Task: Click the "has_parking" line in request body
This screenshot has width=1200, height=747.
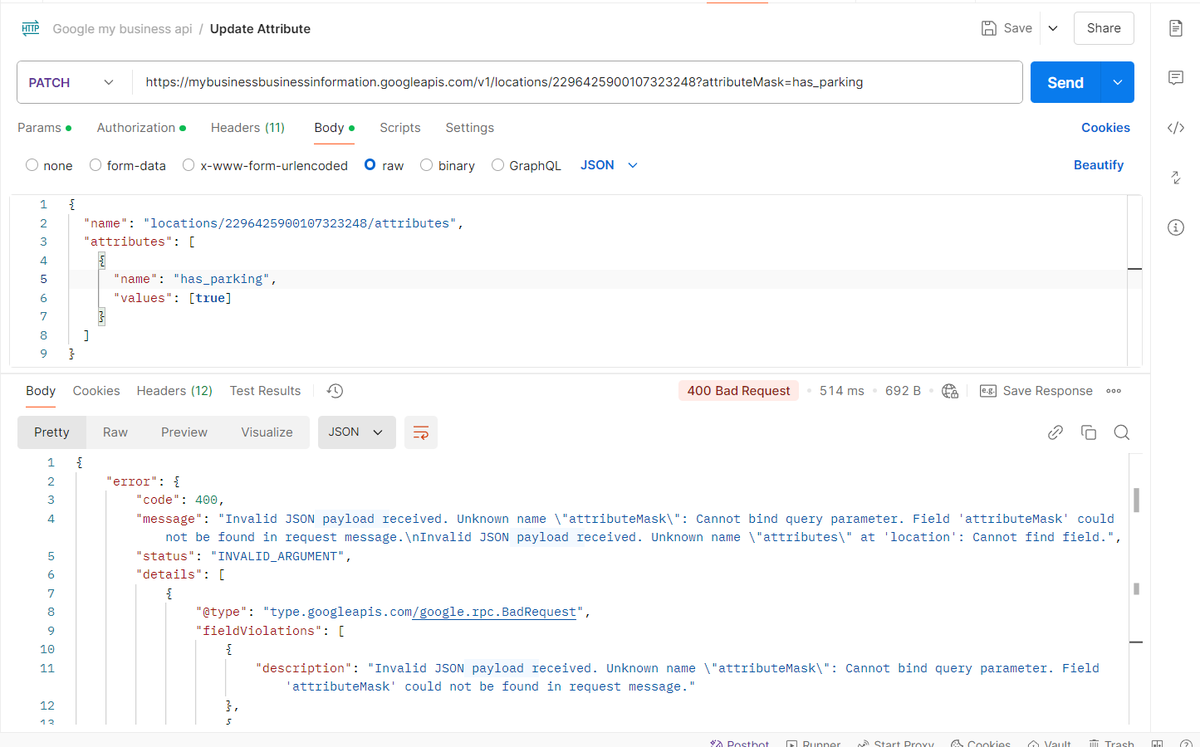Action: pos(195,279)
